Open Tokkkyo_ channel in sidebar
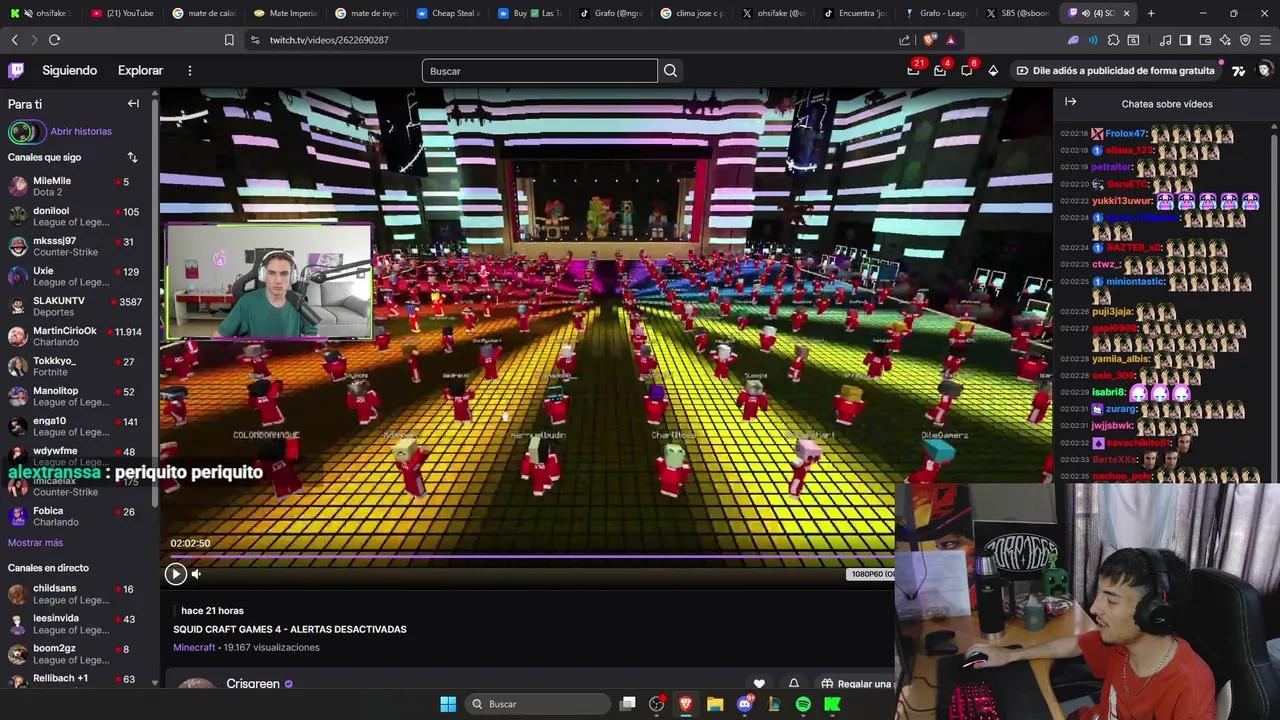 78,366
